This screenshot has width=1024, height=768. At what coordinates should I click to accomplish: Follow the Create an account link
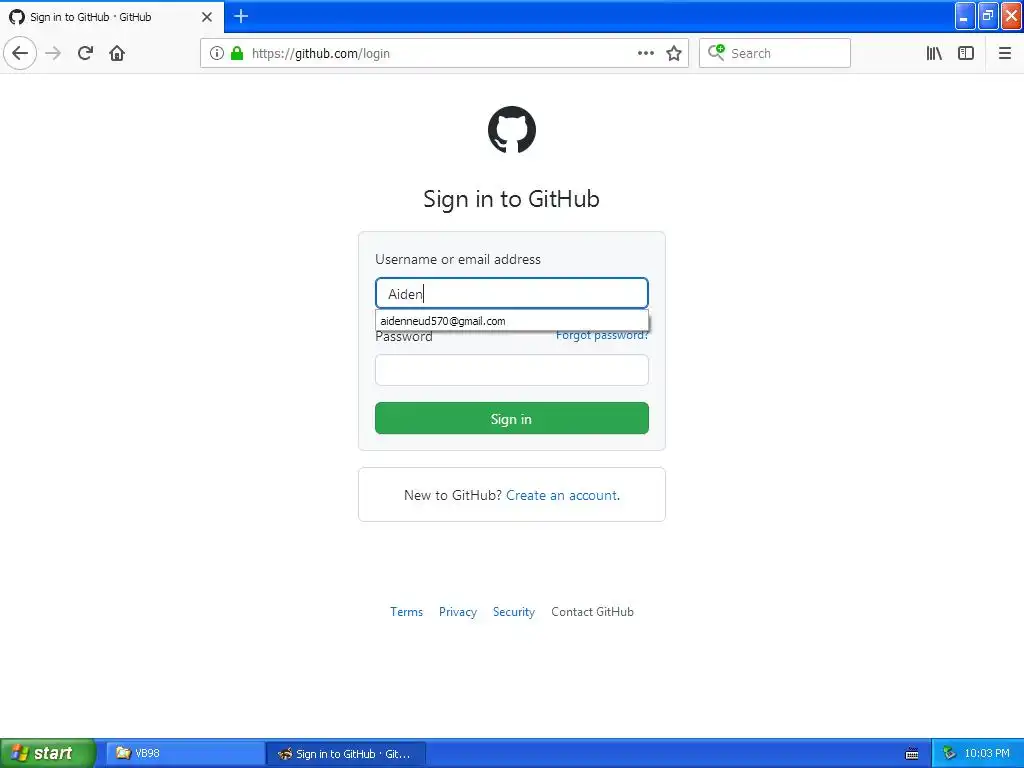(x=562, y=495)
